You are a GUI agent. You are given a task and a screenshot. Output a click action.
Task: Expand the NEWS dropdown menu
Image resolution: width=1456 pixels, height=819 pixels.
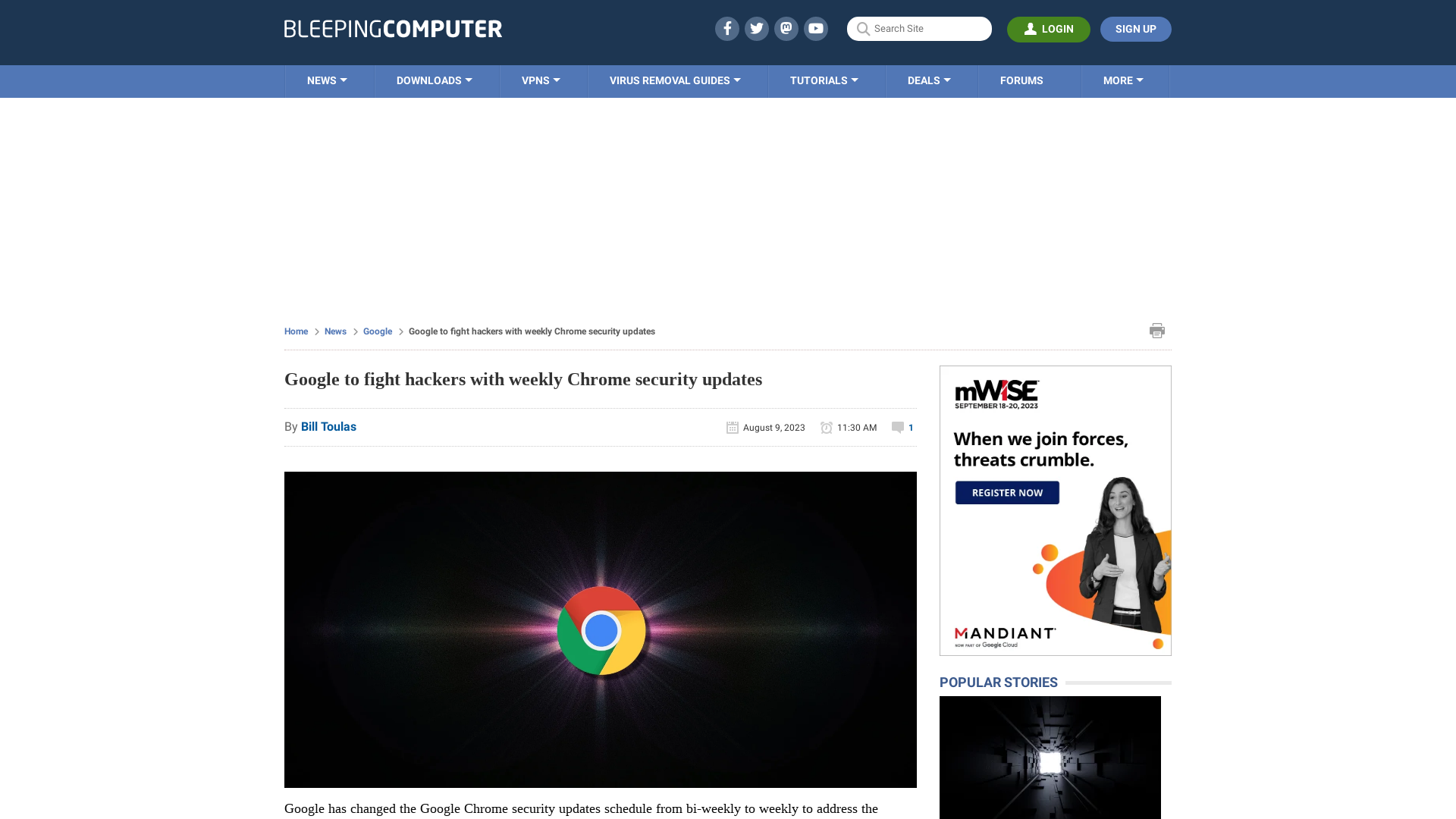click(x=327, y=80)
